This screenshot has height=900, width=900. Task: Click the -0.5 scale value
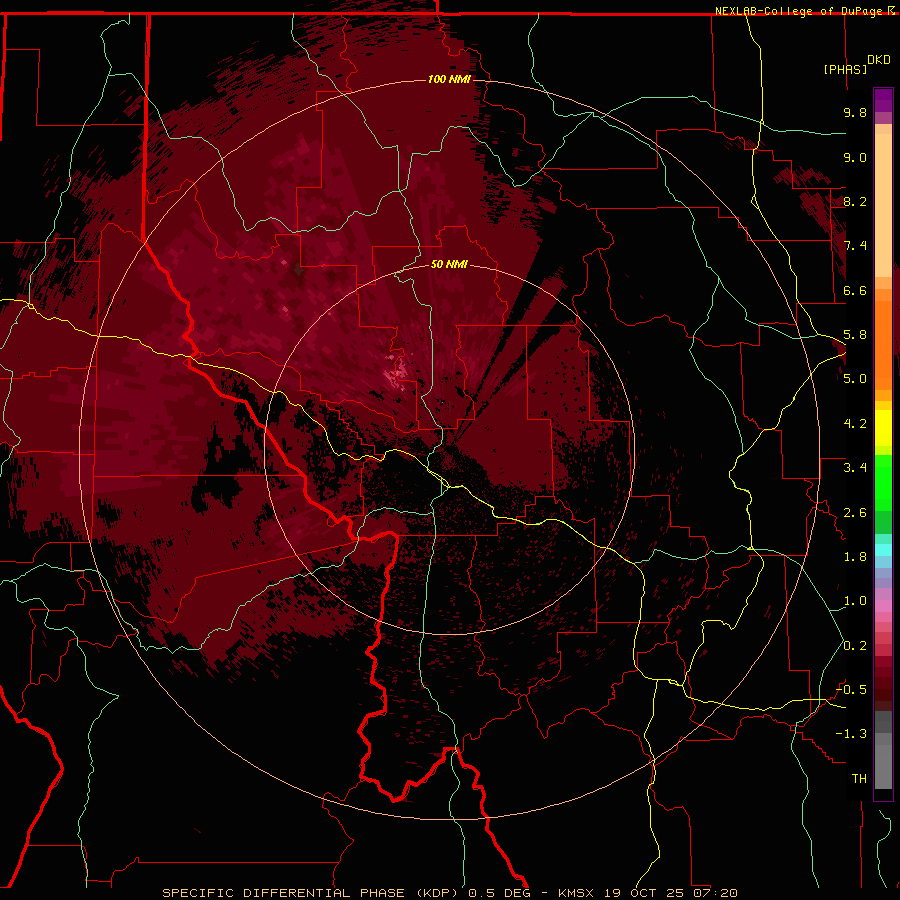click(852, 690)
